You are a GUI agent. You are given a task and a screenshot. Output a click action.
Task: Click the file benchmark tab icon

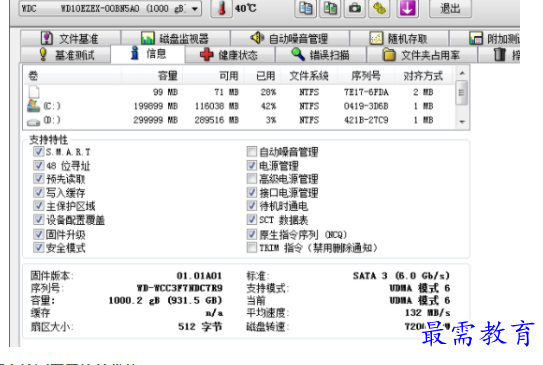(47, 38)
